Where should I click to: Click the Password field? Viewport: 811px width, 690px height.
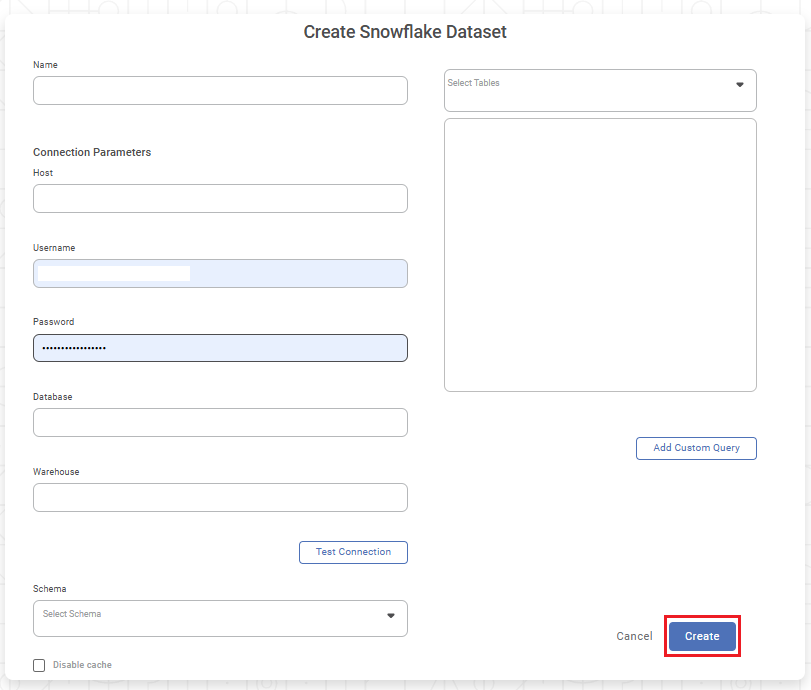220,348
